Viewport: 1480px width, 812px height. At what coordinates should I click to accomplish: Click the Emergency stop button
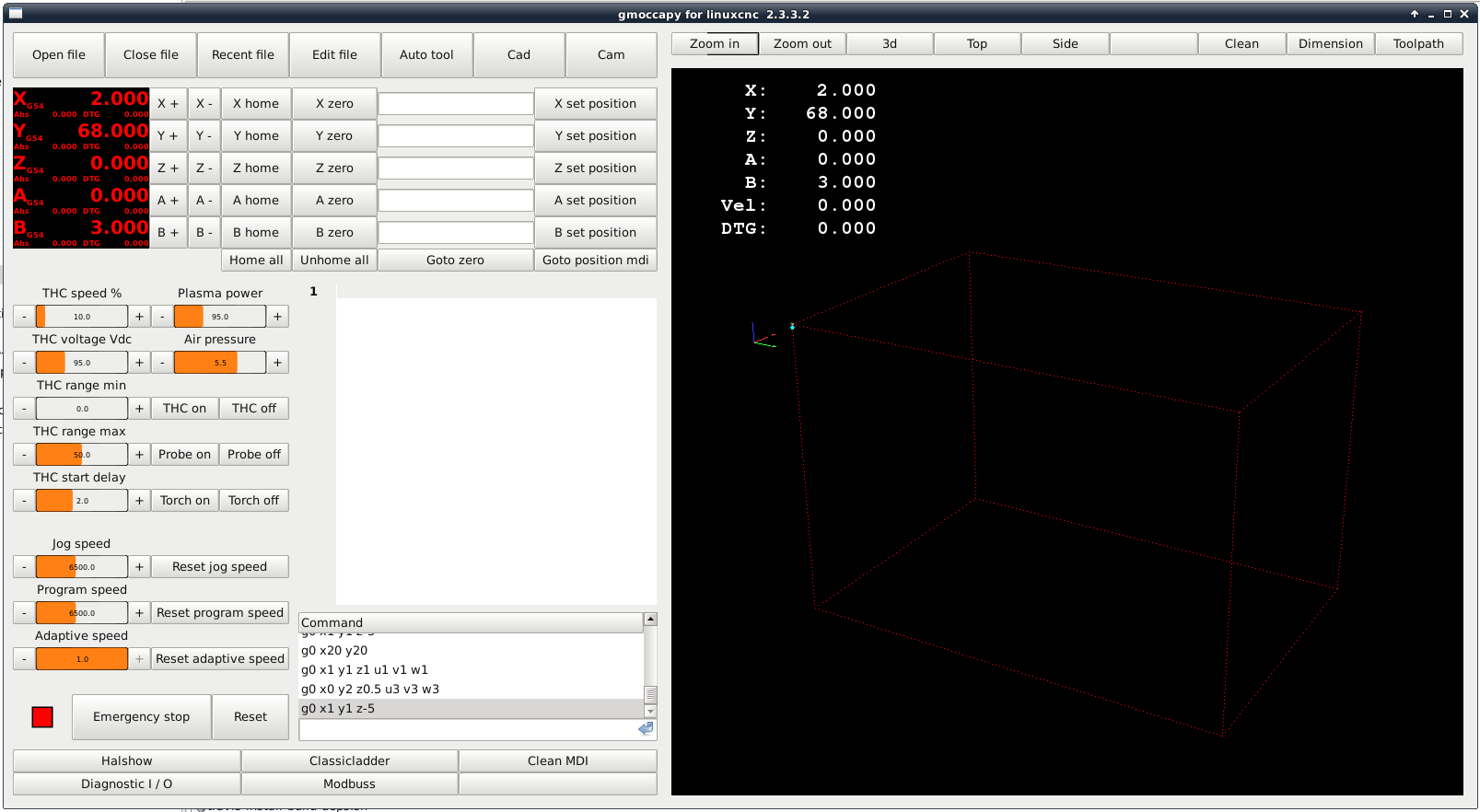click(141, 717)
